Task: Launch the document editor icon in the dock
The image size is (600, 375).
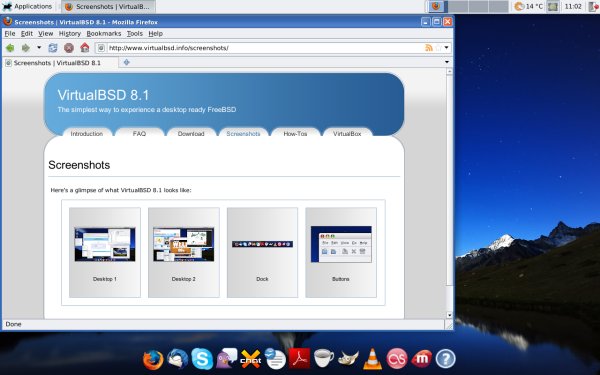Action: (275, 359)
